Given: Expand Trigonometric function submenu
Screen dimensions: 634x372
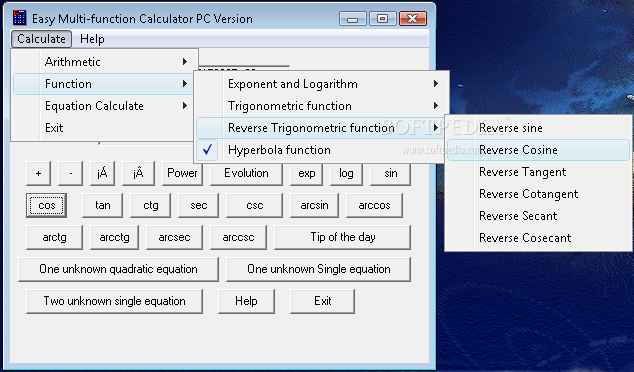Looking at the screenshot, I should pyautogui.click(x=321, y=106).
